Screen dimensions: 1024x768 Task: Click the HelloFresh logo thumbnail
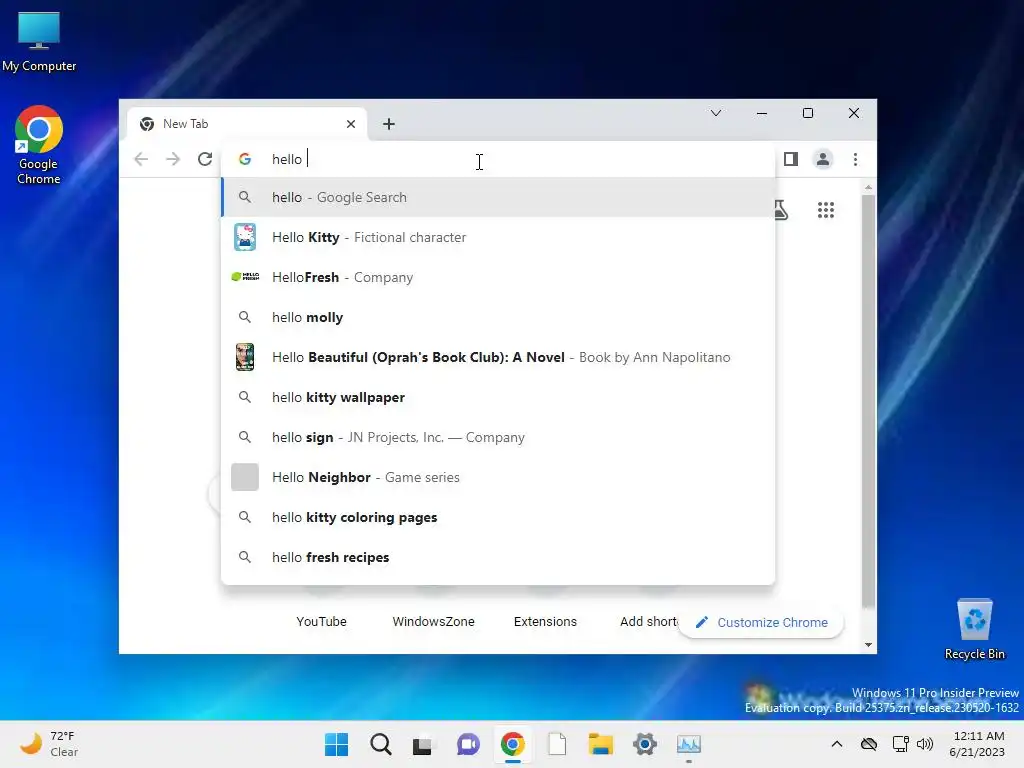click(x=245, y=277)
